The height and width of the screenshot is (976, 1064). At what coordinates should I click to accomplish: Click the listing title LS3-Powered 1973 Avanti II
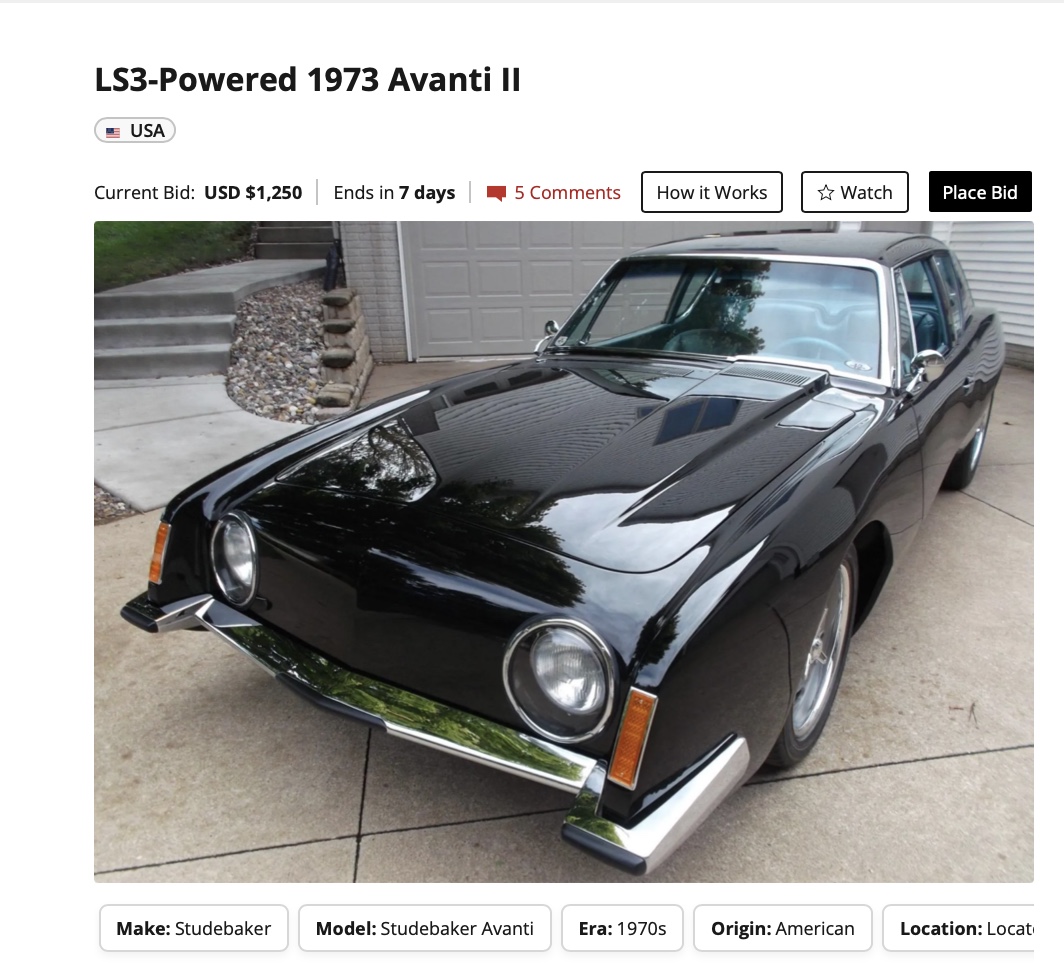[x=307, y=79]
